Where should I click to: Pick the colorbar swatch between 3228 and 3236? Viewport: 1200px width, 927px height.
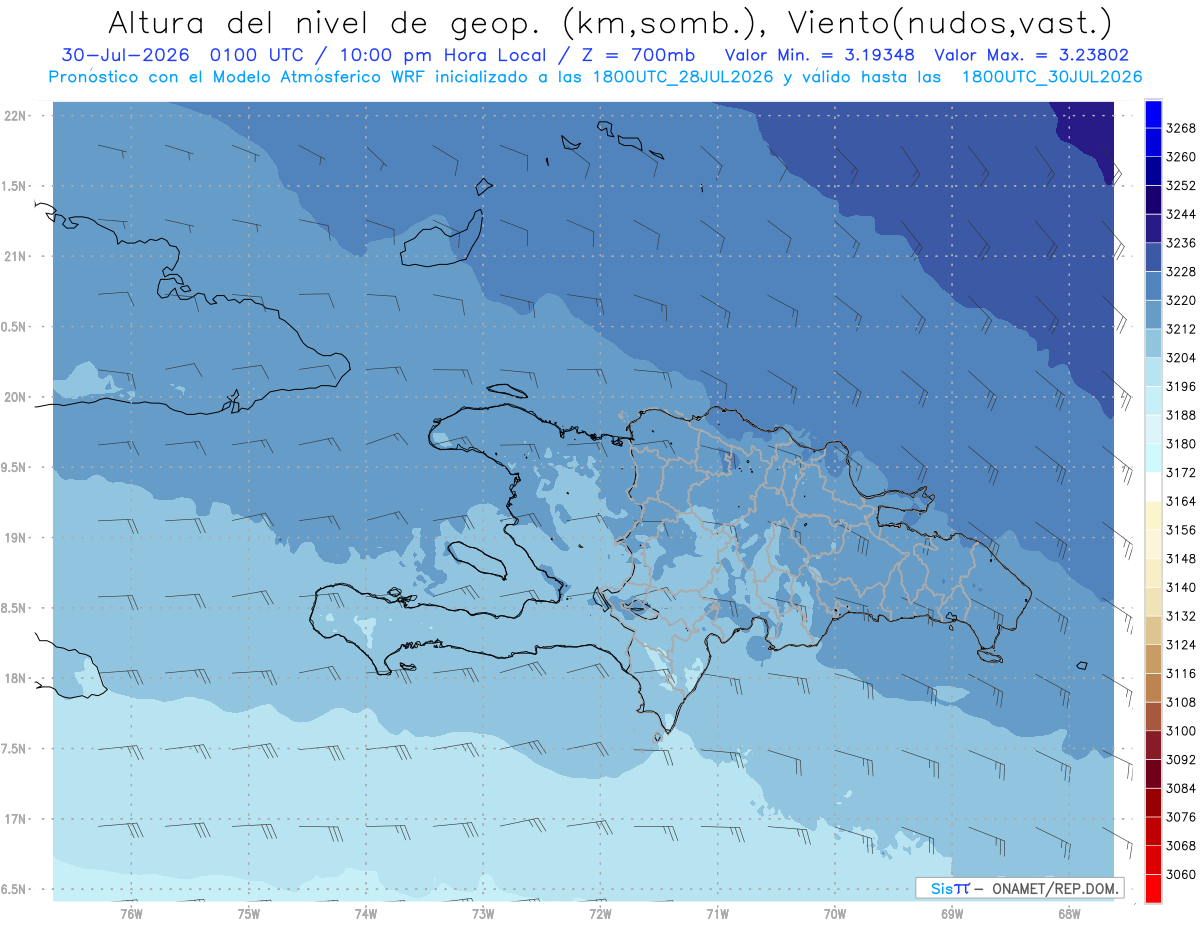(x=1153, y=258)
